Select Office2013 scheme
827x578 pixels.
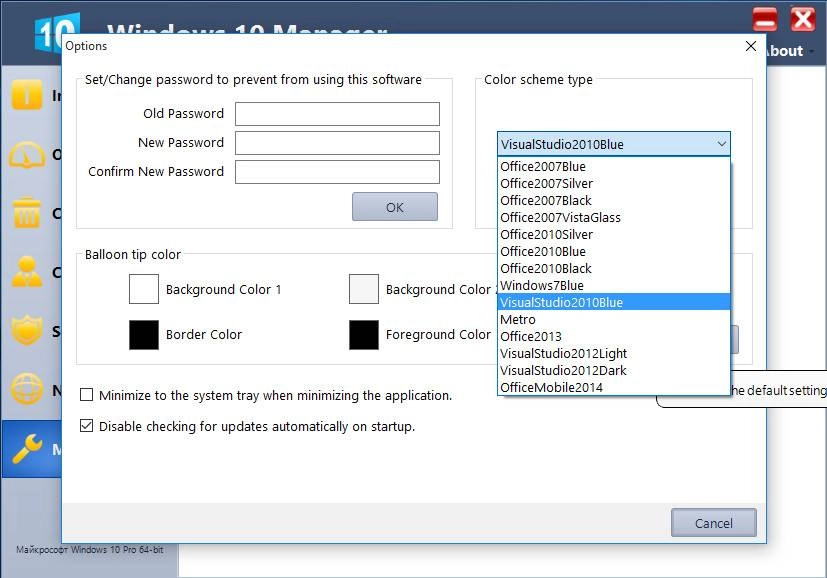[614, 336]
